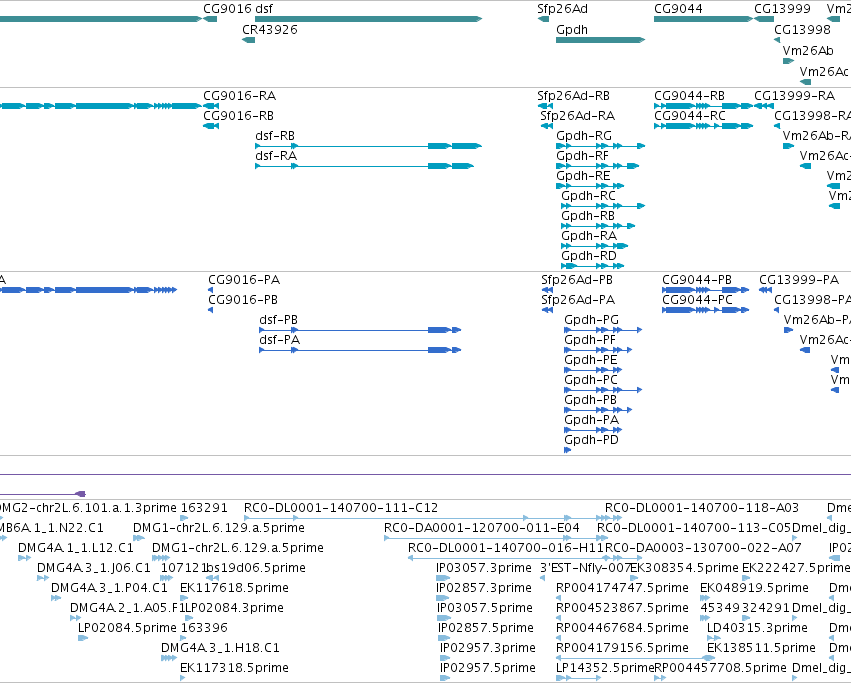Viewport: 851px width, 683px height.
Task: Click the CG13999-RA transcript label
Action: (x=795, y=96)
